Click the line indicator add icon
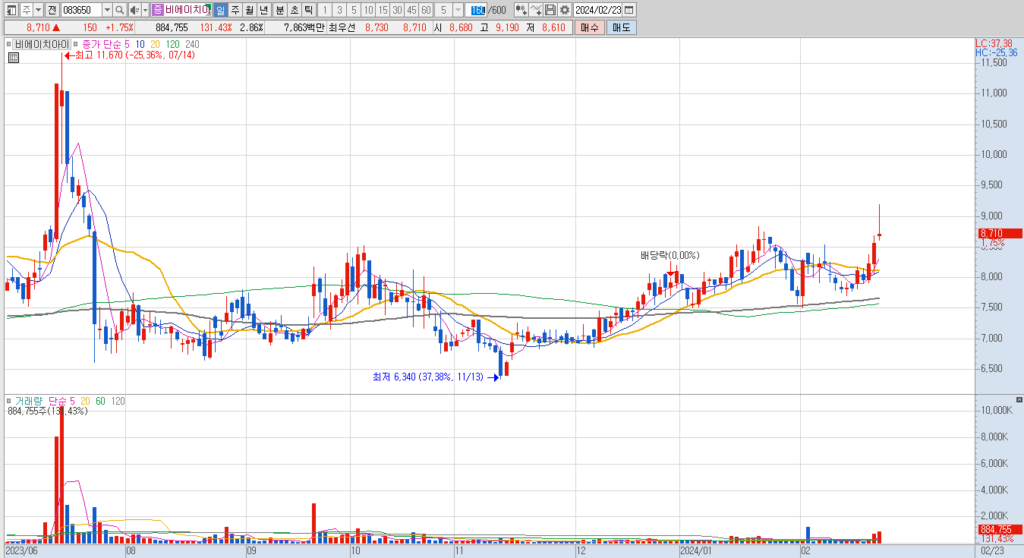1024x558 pixels. pos(536,10)
